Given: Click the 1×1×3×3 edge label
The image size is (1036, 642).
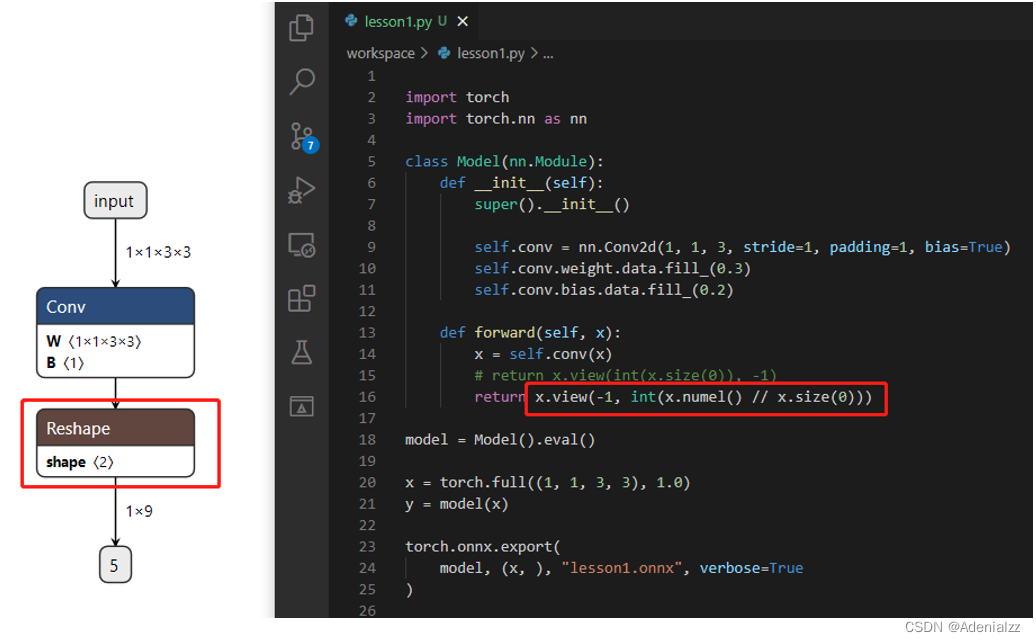Looking at the screenshot, I should coord(159,252).
